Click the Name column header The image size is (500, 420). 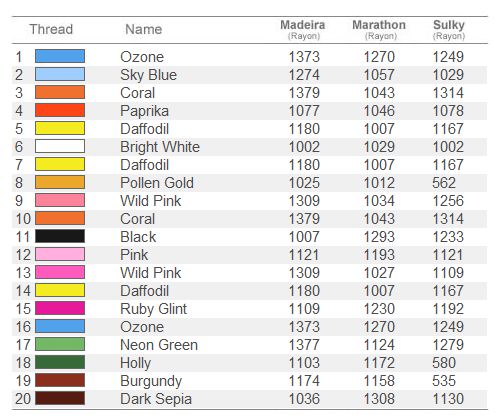144,29
